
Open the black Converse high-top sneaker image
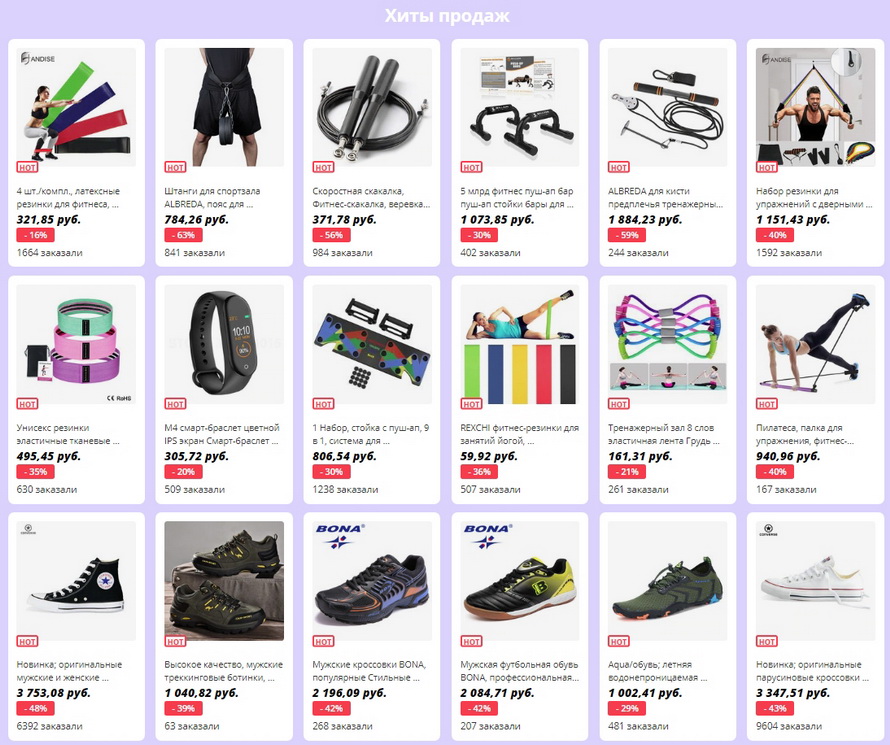tap(76, 580)
